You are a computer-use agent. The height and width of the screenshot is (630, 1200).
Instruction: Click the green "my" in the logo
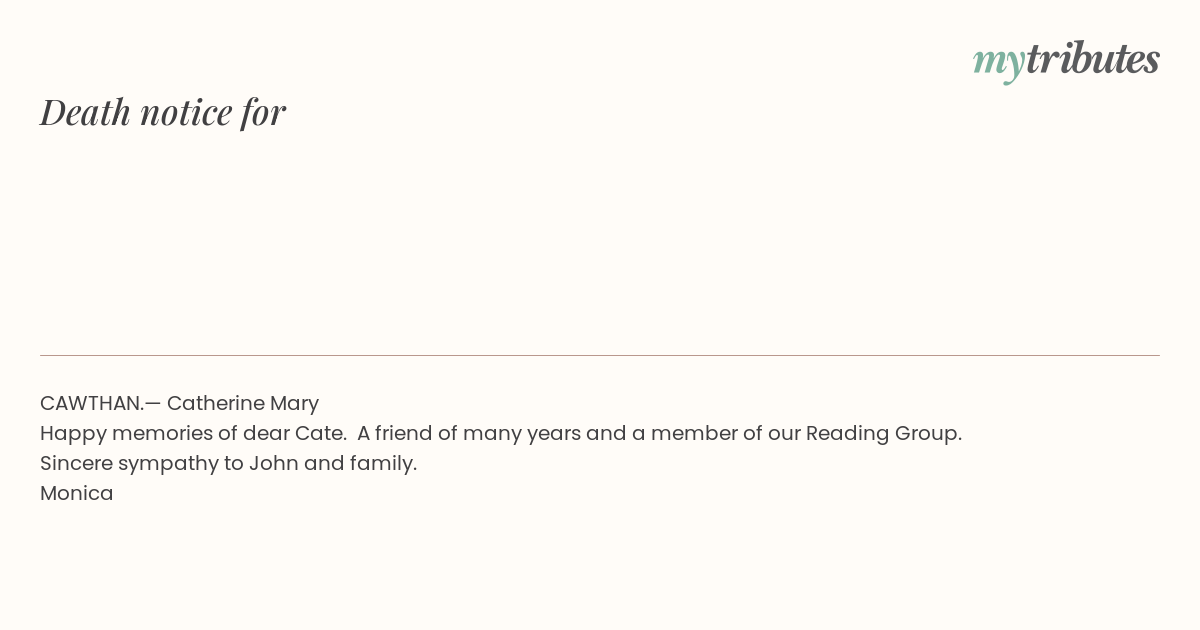point(999,64)
